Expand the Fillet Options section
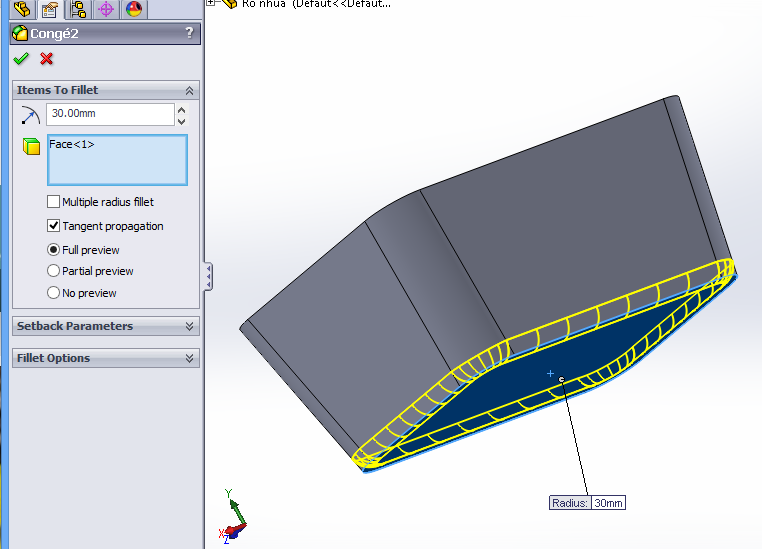Viewport: 762px width, 549px height. coord(189,358)
